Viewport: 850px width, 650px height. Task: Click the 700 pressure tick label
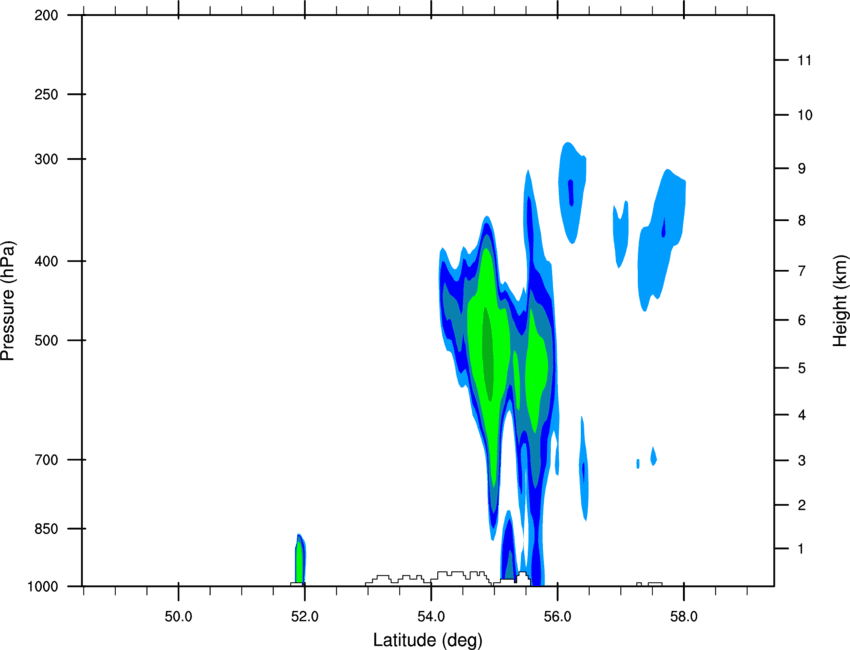(46, 460)
